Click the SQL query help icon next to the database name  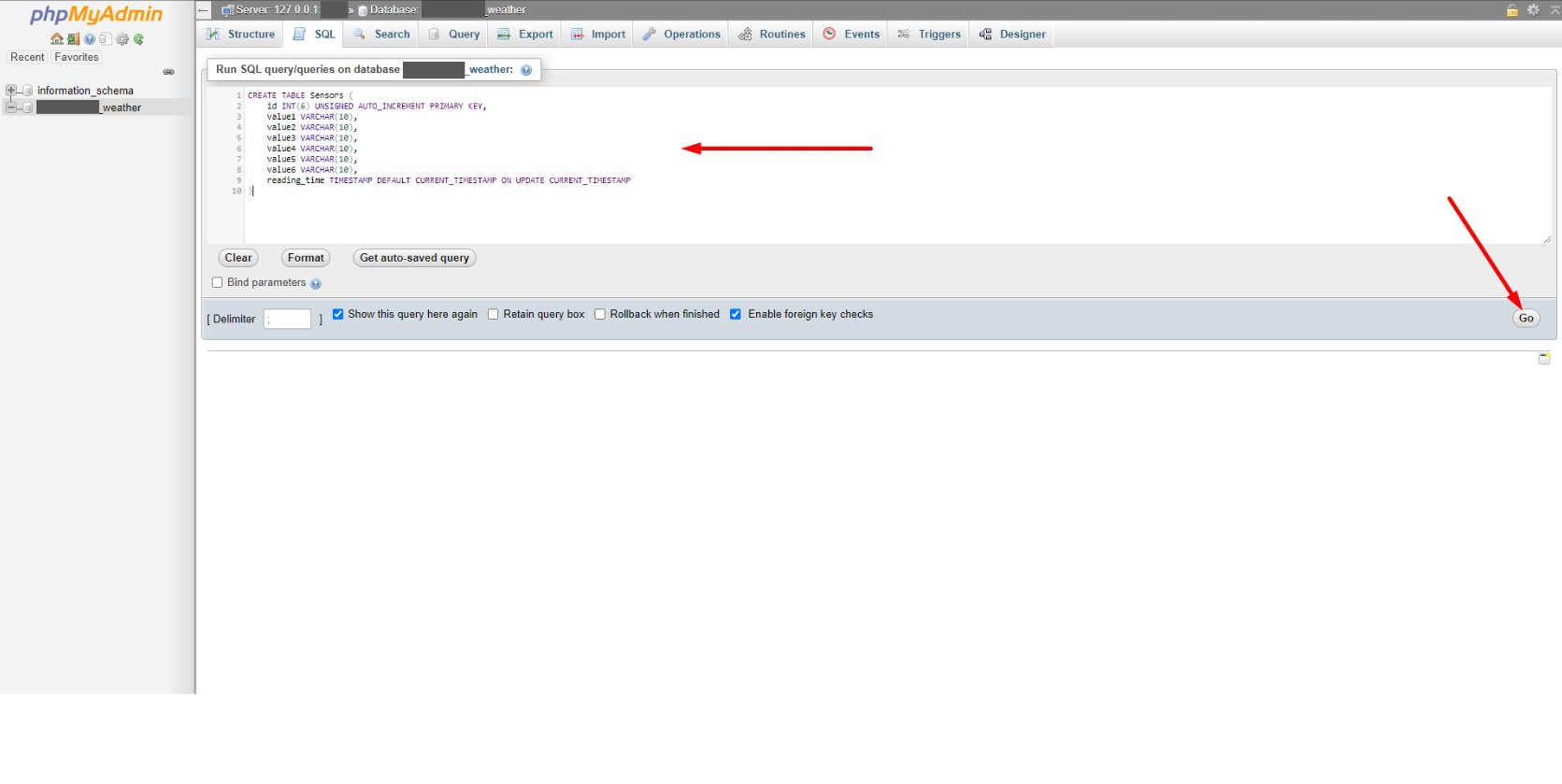pyautogui.click(x=526, y=70)
